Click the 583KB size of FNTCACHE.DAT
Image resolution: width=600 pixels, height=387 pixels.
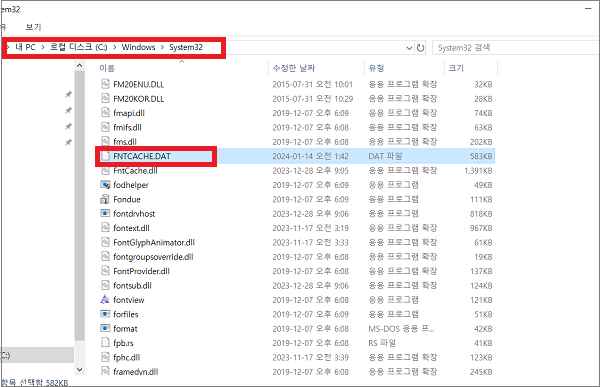[481, 156]
